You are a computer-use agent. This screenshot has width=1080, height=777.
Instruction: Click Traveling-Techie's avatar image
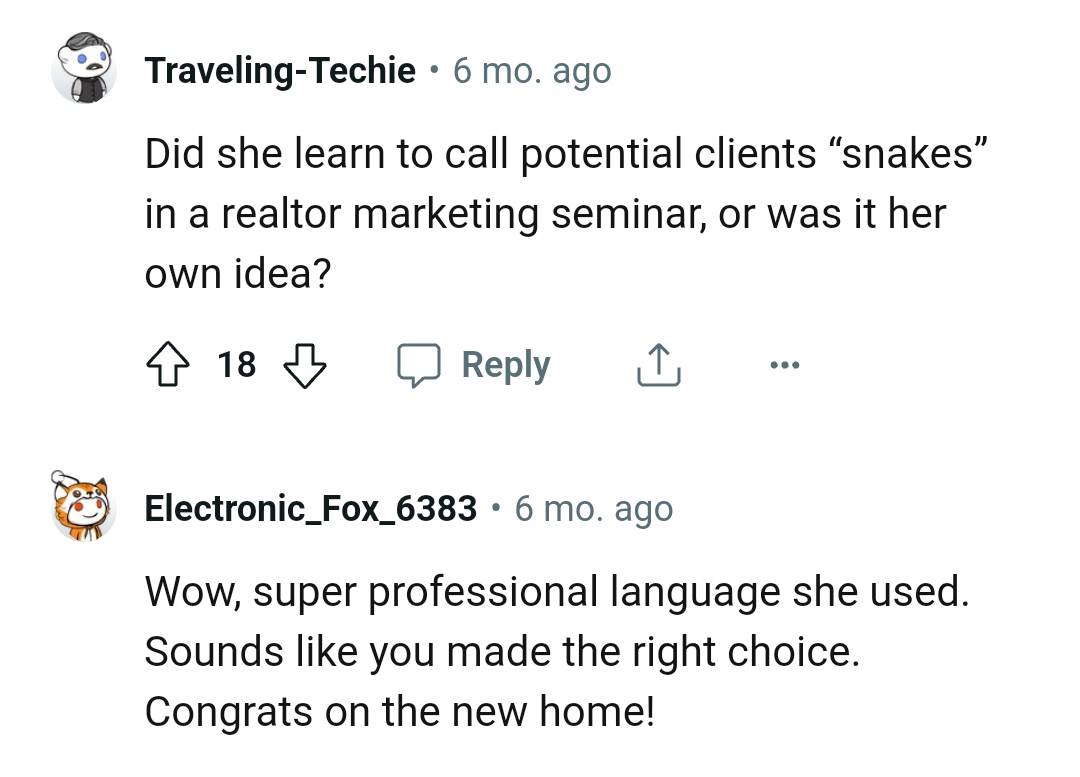click(x=85, y=70)
